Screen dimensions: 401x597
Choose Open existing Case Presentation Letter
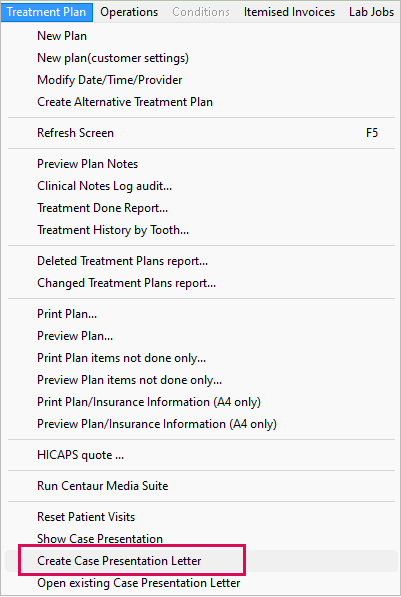click(201, 583)
